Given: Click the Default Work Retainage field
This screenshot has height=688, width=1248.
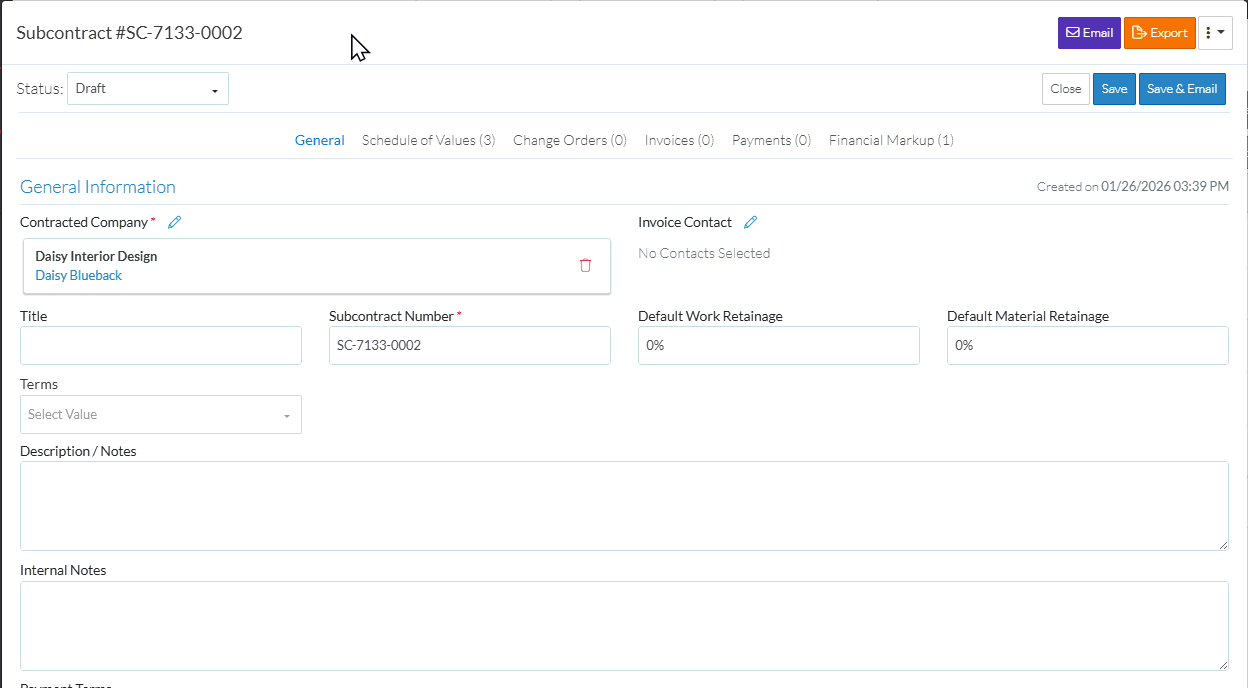Looking at the screenshot, I should coord(779,345).
